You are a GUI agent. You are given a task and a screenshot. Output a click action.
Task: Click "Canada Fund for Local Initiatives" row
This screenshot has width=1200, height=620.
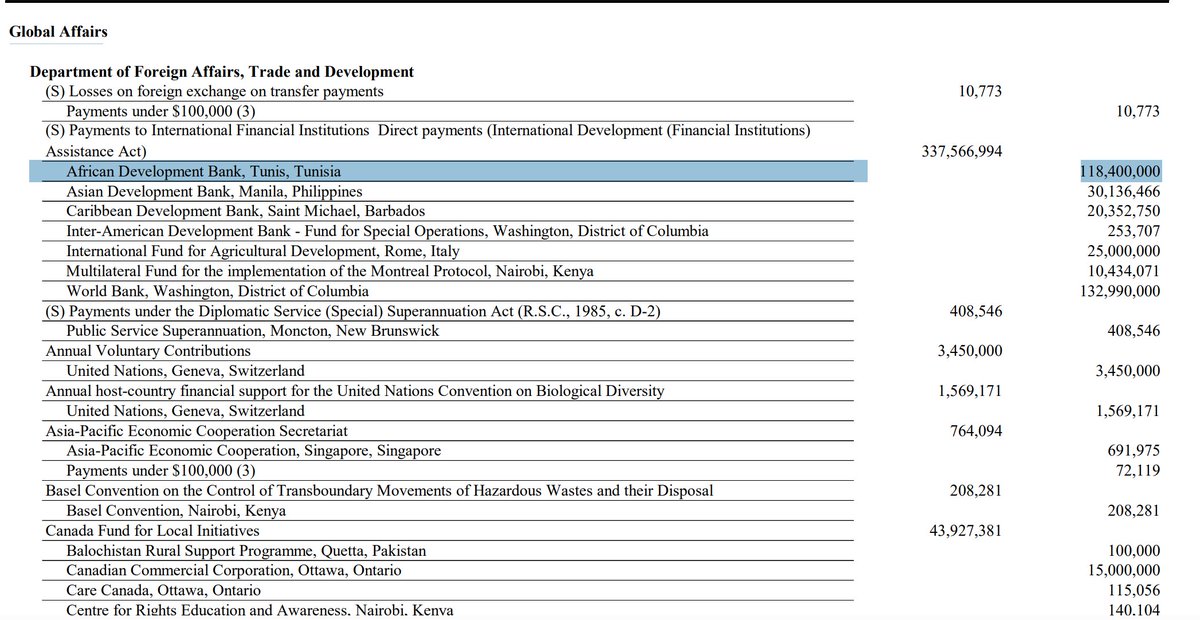[152, 531]
